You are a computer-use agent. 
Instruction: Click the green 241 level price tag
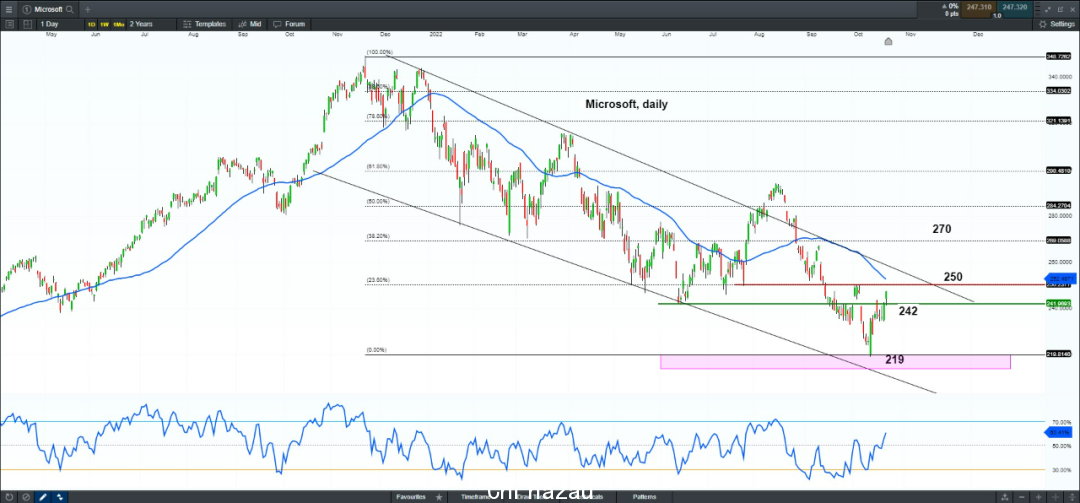tap(1059, 303)
